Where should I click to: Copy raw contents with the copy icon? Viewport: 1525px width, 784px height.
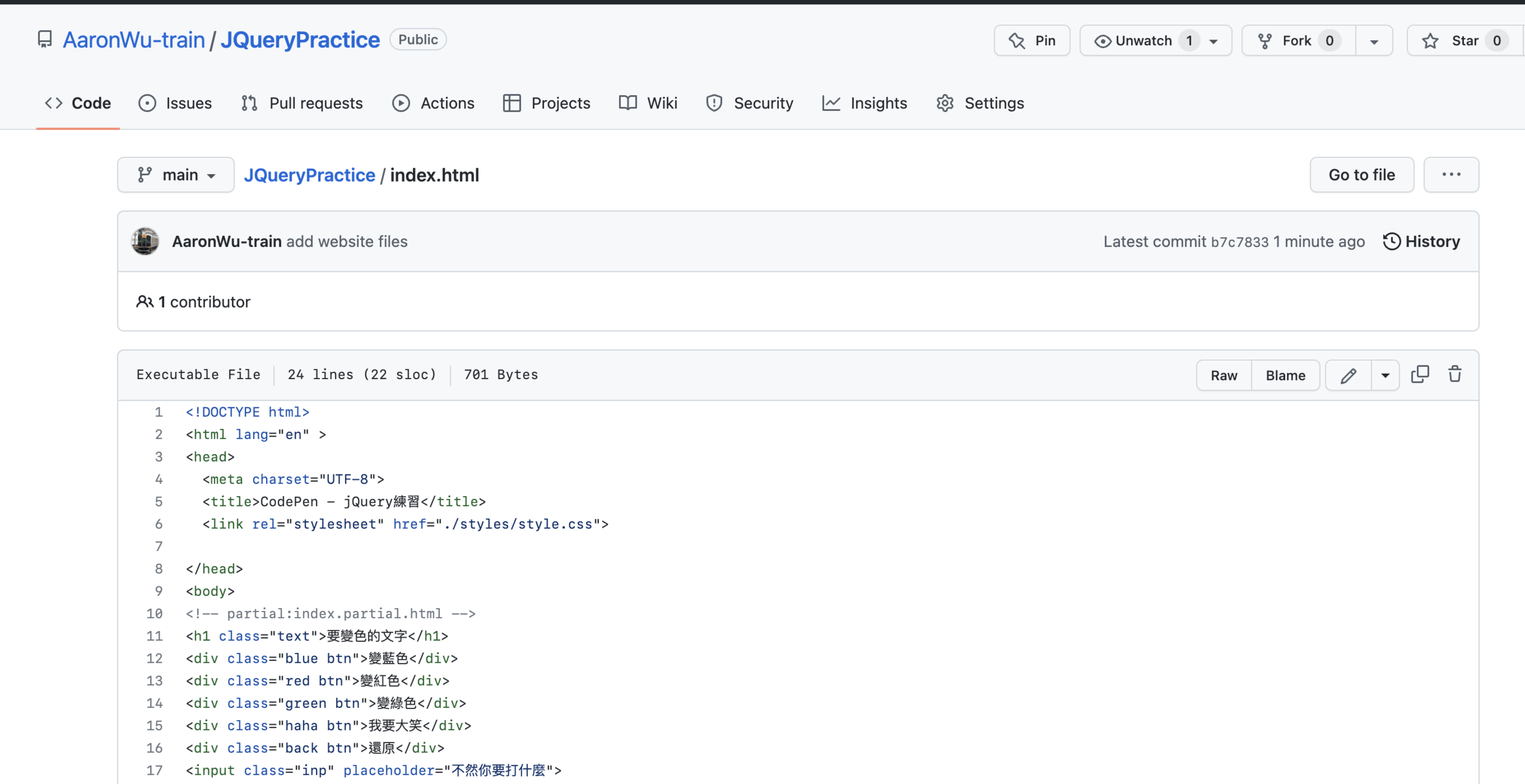pos(1420,374)
